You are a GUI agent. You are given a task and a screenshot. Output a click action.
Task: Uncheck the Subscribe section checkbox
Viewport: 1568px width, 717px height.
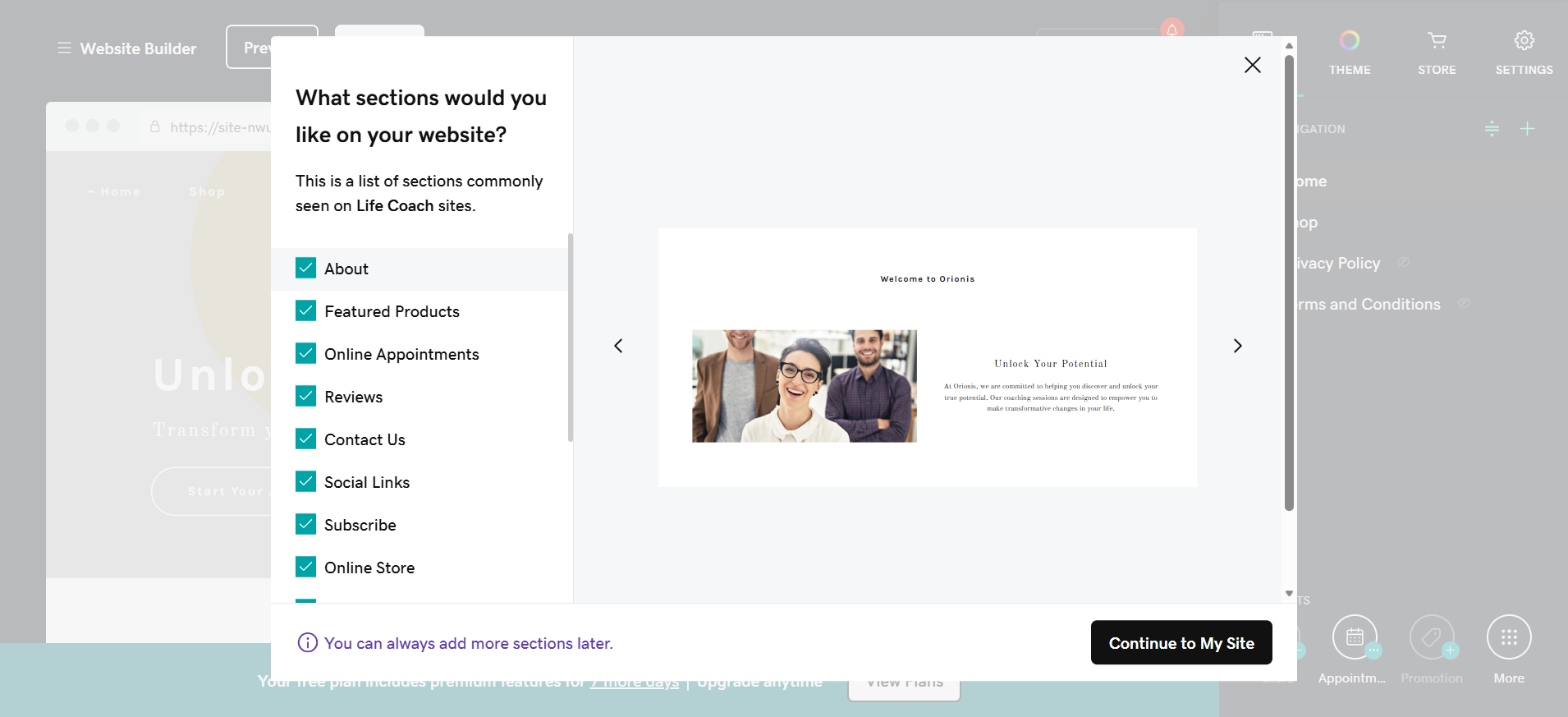click(x=305, y=524)
